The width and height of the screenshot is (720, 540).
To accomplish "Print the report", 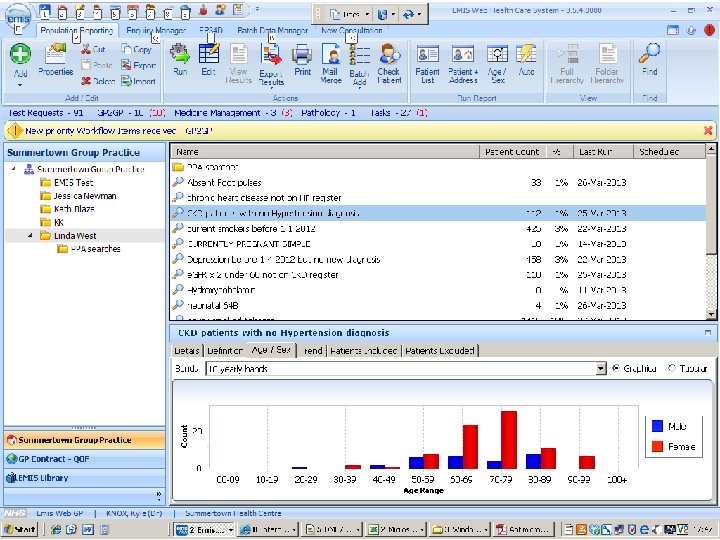I will click(302, 60).
